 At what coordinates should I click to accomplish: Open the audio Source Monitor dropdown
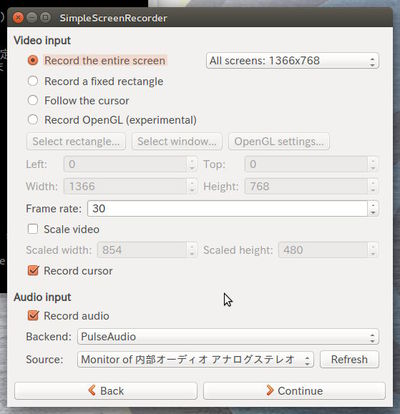pyautogui.click(x=195, y=360)
